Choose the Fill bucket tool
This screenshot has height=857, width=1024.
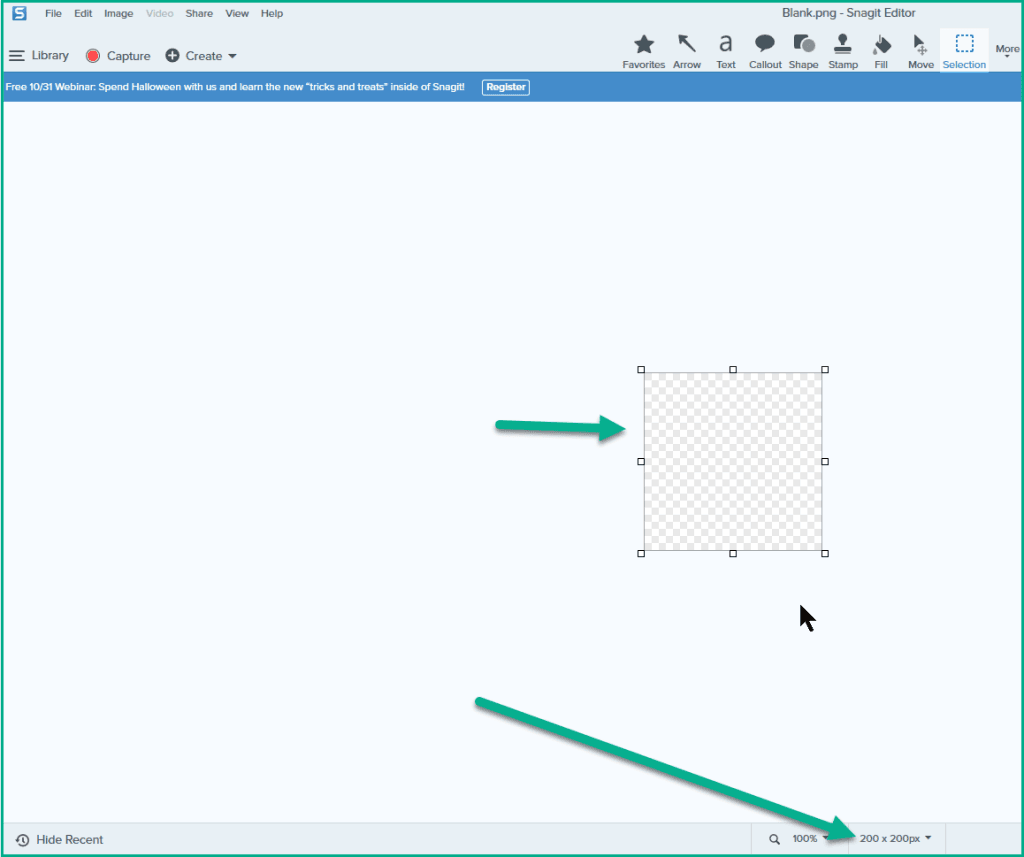pyautogui.click(x=881, y=50)
